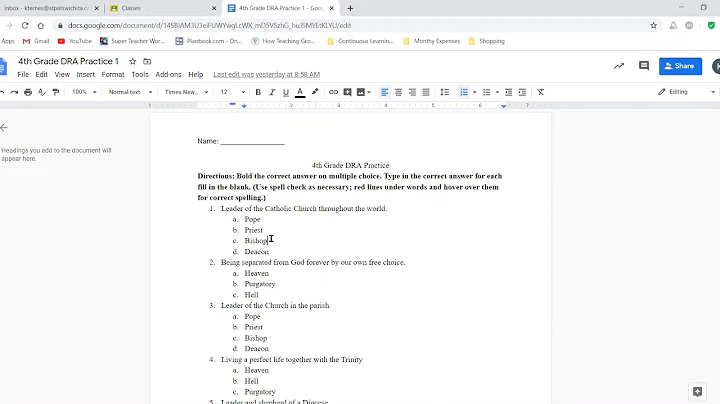Image resolution: width=720 pixels, height=404 pixels.
Task: Select the Paint format tool
Action: 56,92
